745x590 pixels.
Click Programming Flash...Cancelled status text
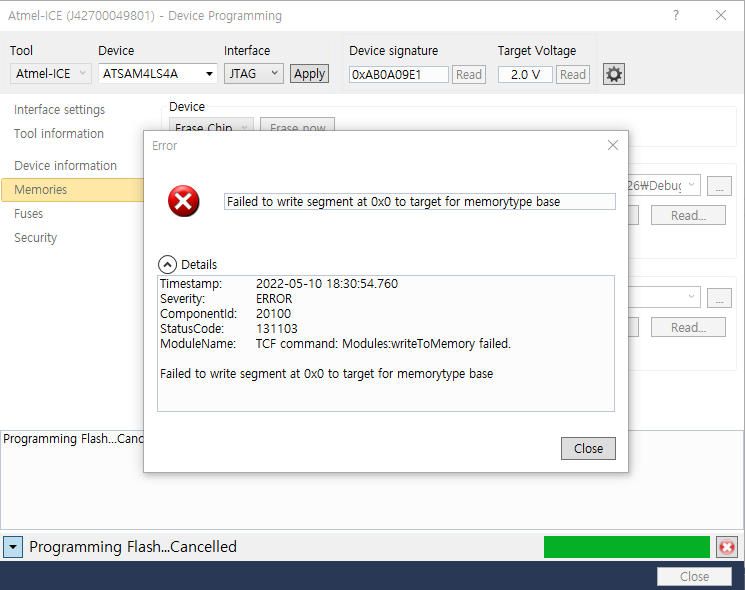(x=133, y=547)
